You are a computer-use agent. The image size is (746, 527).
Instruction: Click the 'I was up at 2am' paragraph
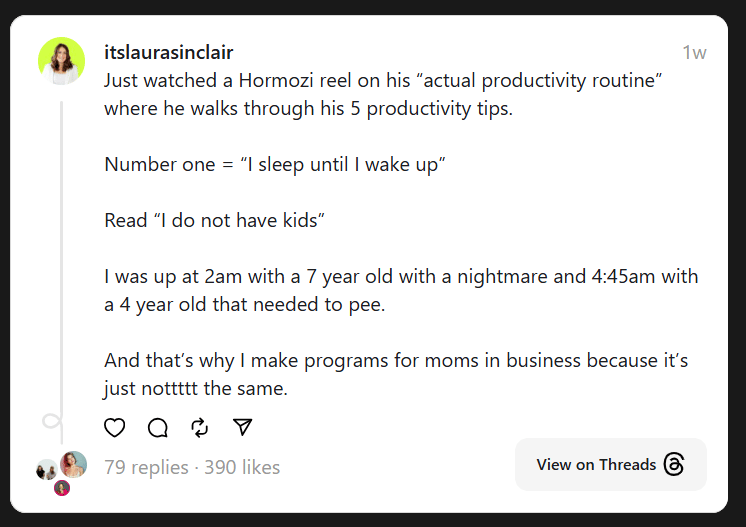tap(401, 290)
